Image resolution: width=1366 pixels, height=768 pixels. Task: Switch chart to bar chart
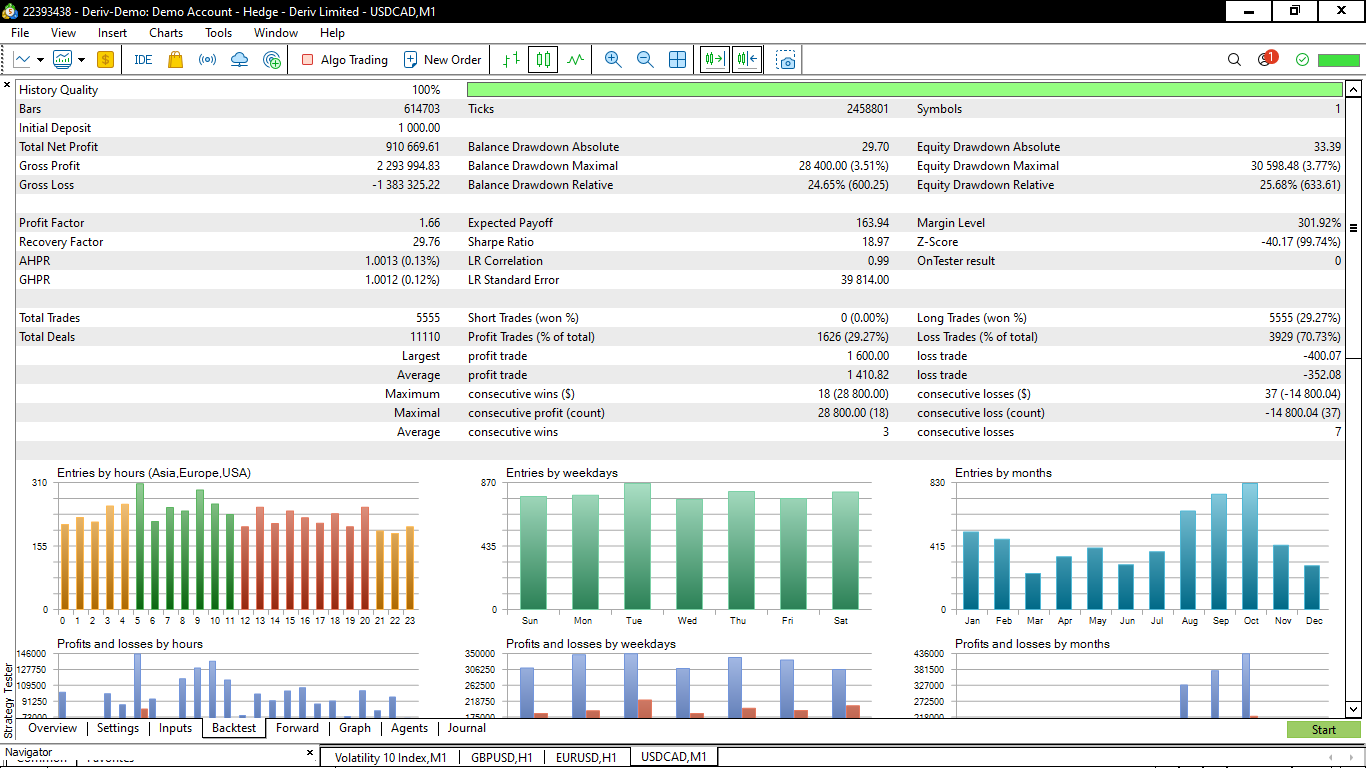pyautogui.click(x=511, y=60)
